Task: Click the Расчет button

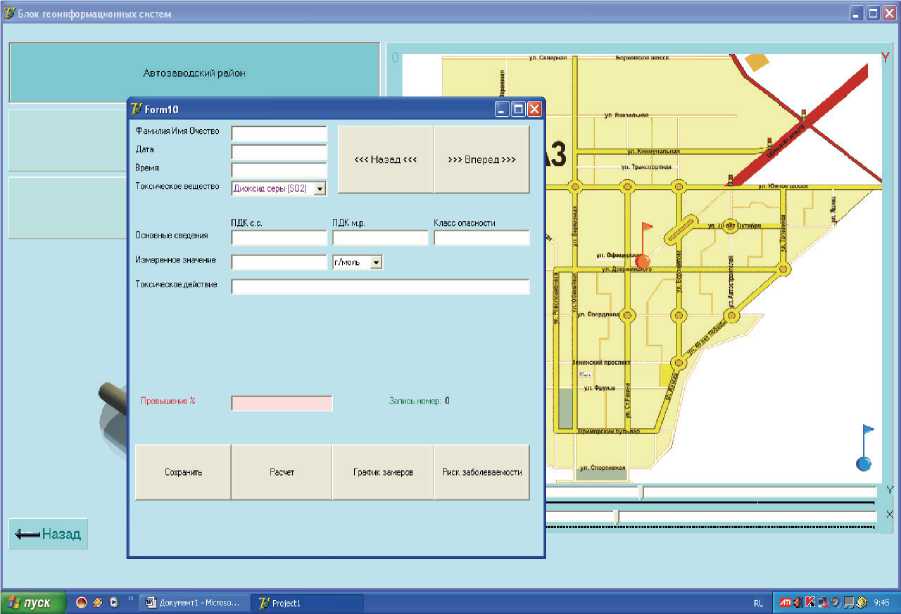Action: coord(281,471)
